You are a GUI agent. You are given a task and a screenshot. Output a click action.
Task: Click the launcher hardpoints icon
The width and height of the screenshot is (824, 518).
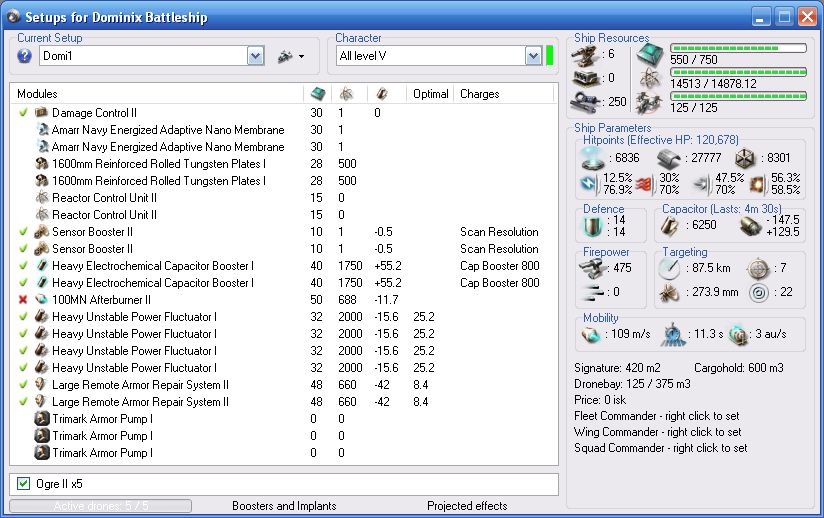tap(586, 78)
